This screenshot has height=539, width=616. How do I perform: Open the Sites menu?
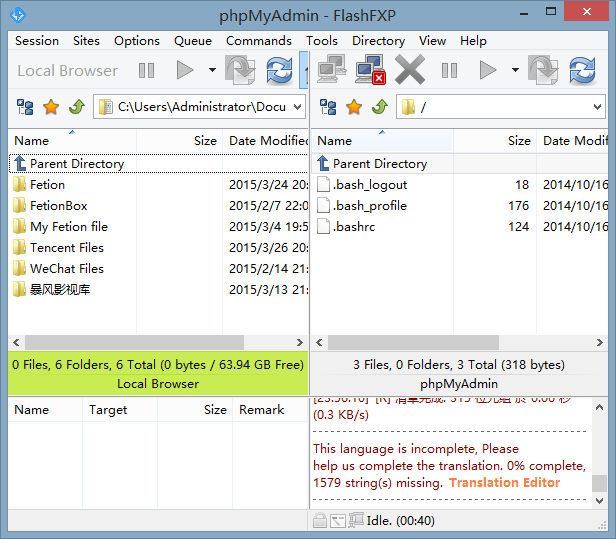(86, 41)
